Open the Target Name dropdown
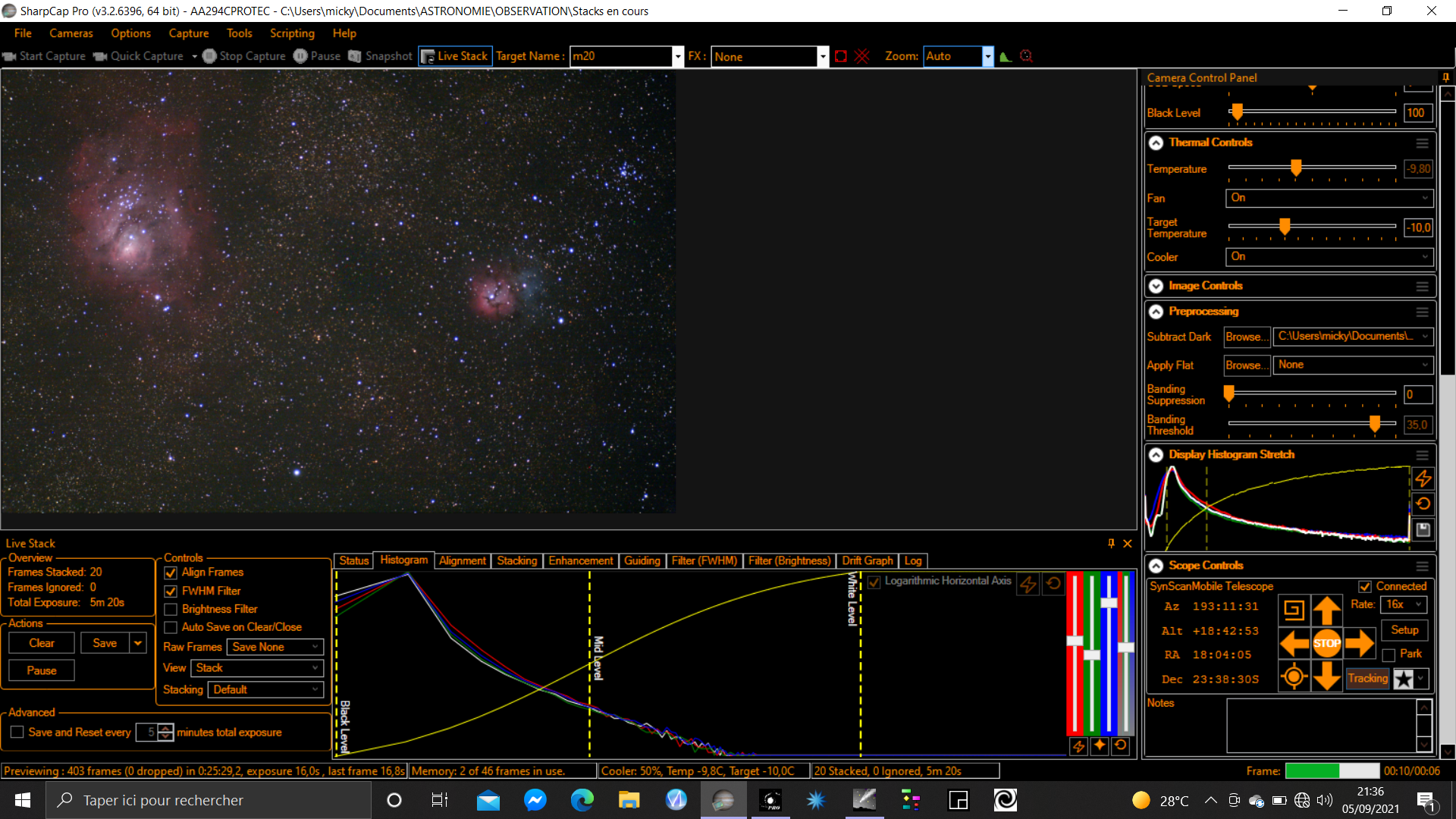This screenshot has height=819, width=1456. (678, 56)
